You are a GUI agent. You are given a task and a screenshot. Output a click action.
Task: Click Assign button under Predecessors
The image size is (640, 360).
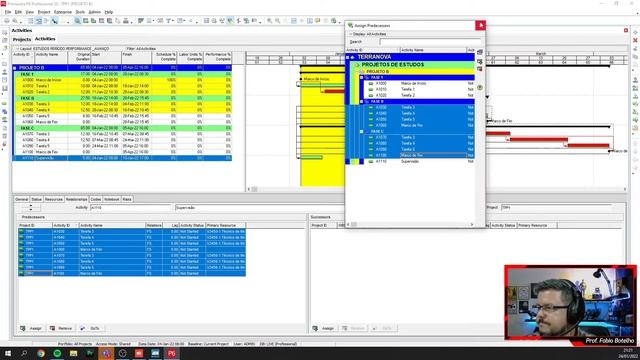coord(32,328)
